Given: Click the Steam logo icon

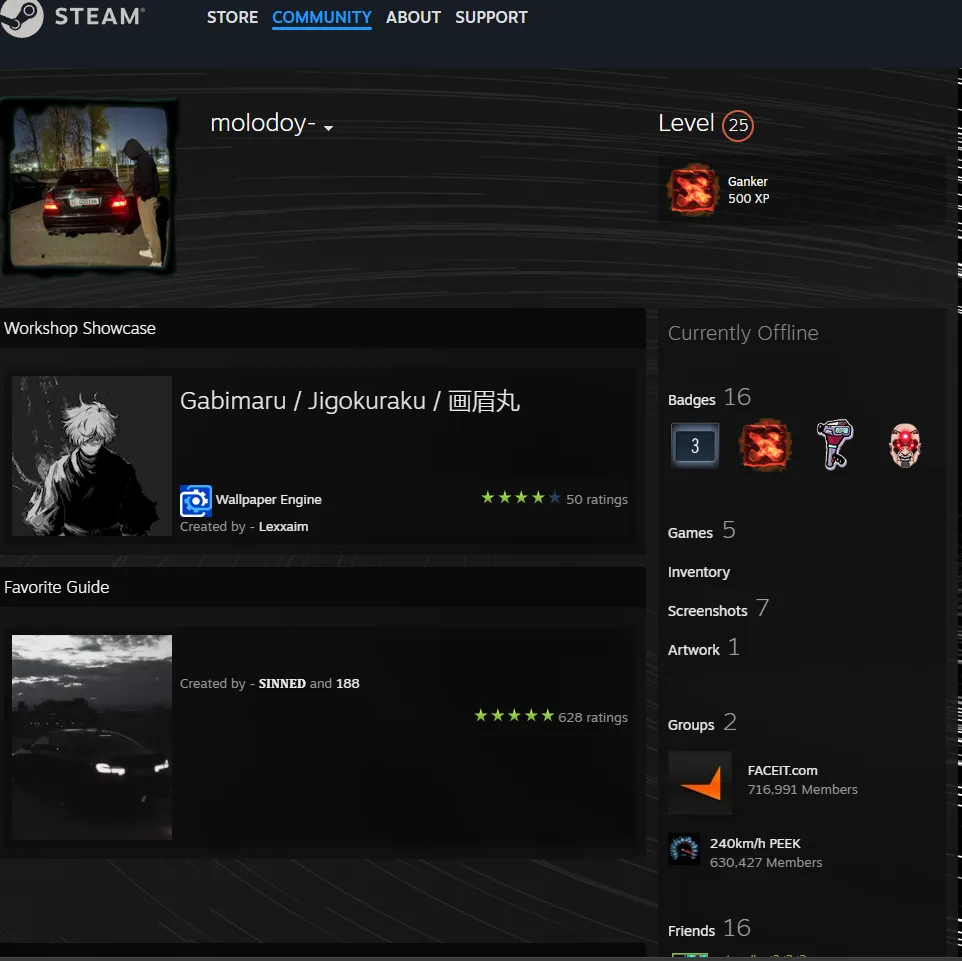Looking at the screenshot, I should (21, 17).
